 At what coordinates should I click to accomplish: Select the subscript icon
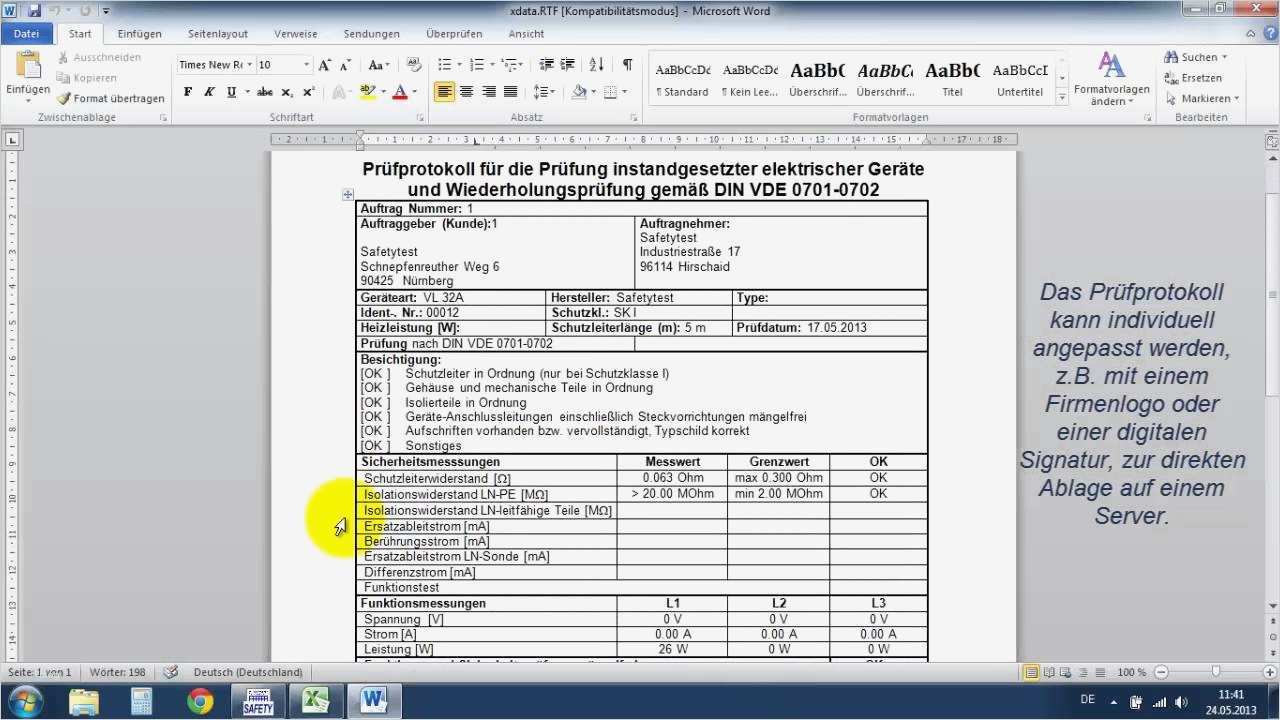point(289,92)
